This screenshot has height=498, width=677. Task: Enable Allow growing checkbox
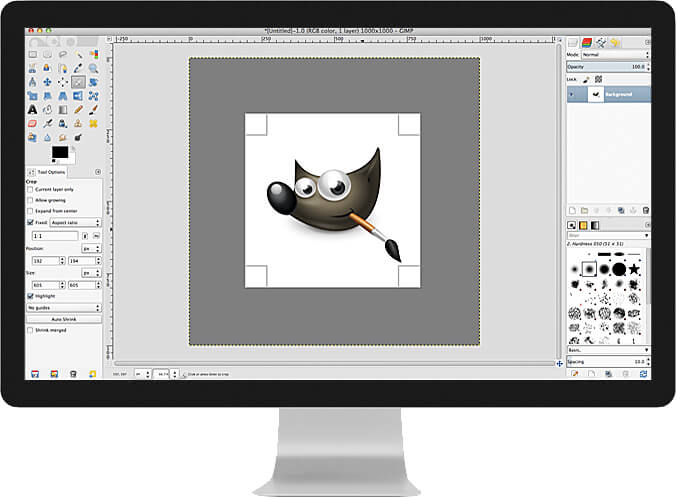(x=30, y=200)
